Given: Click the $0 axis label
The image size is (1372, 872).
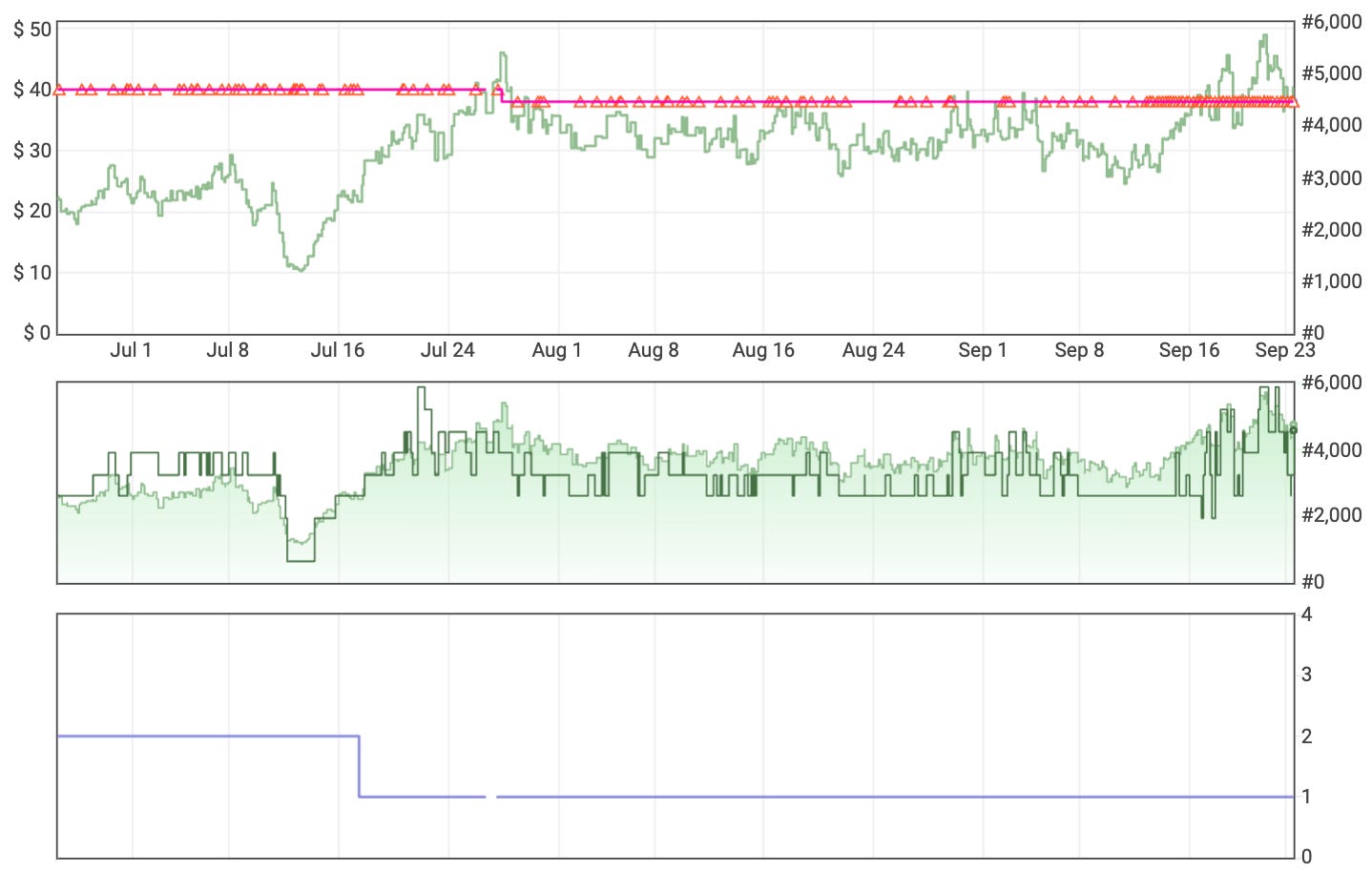Looking at the screenshot, I should click(x=38, y=332).
